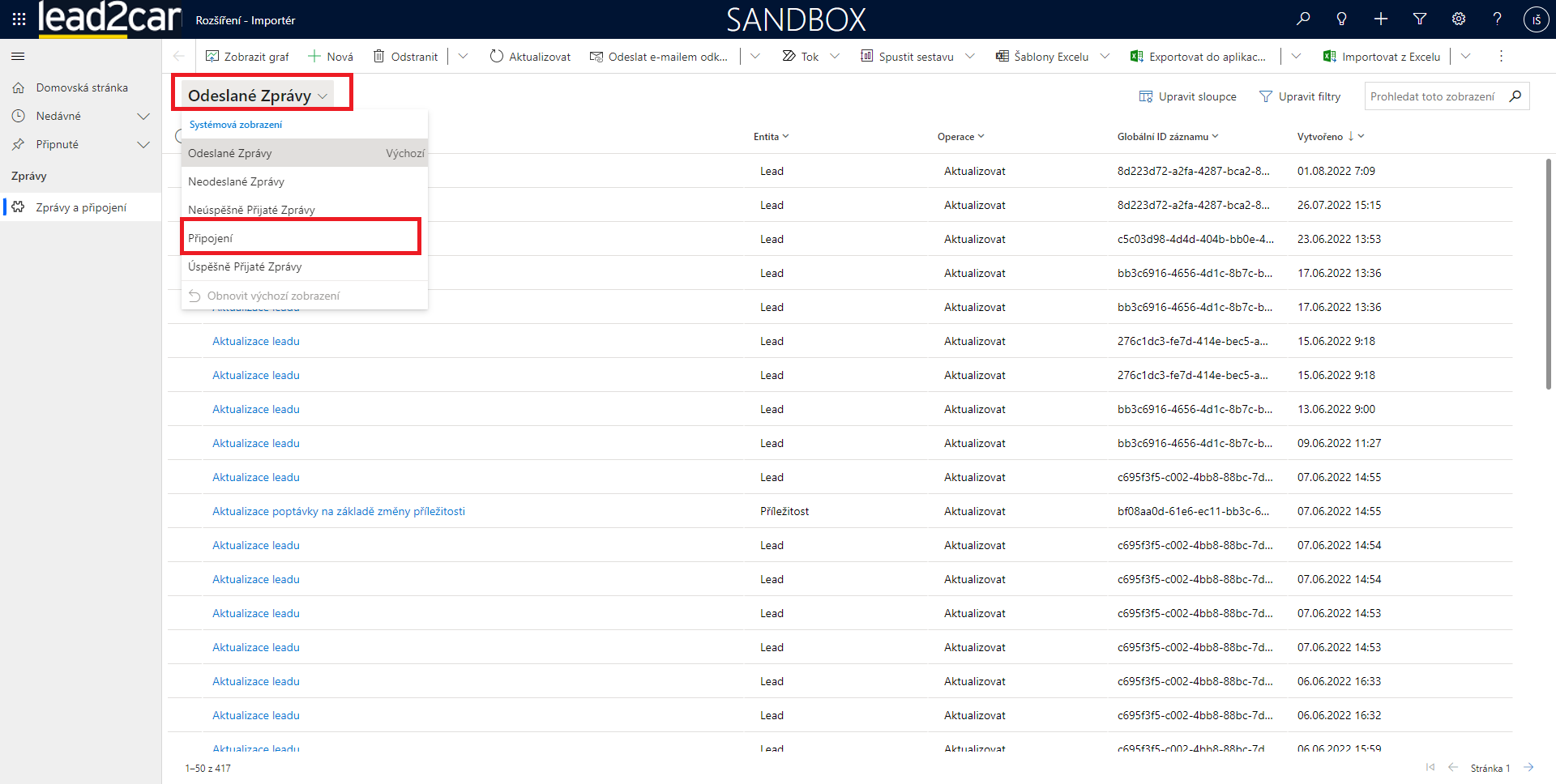Open Aktualizace poptávky na základě změny příležitosti
The width and height of the screenshot is (1556, 784).
pos(338,511)
